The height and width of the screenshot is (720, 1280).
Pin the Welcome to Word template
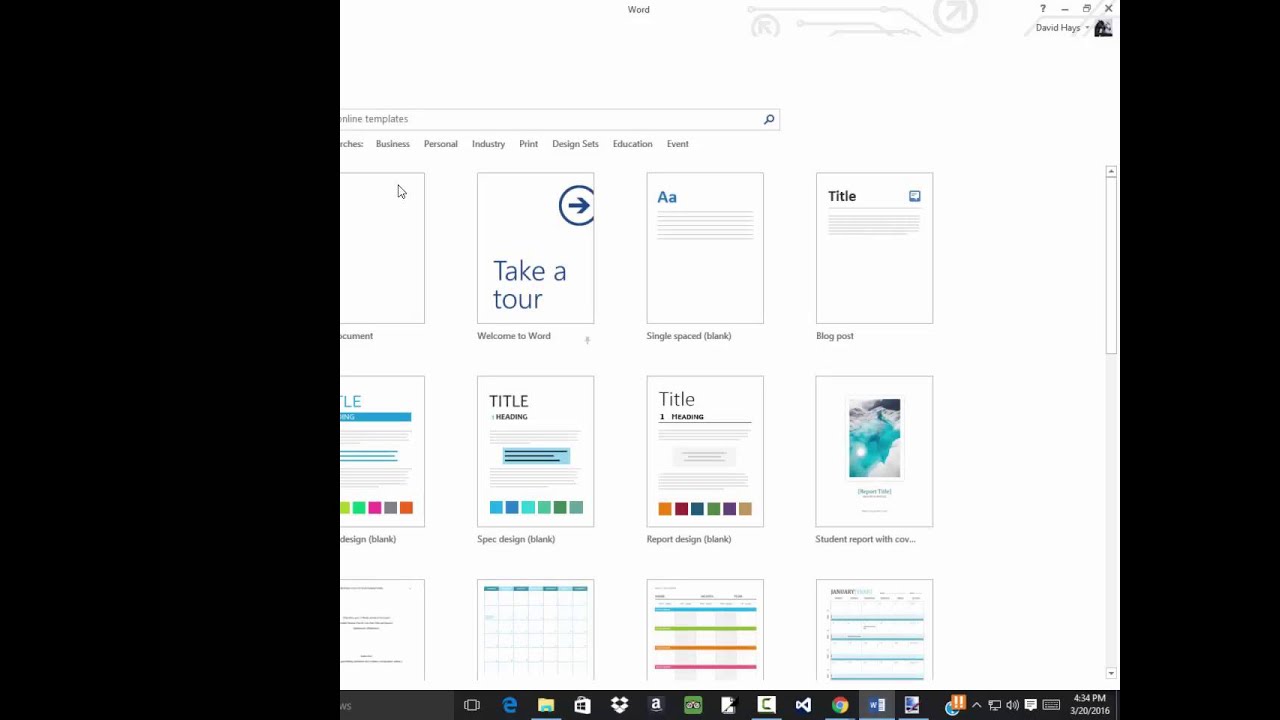click(587, 340)
